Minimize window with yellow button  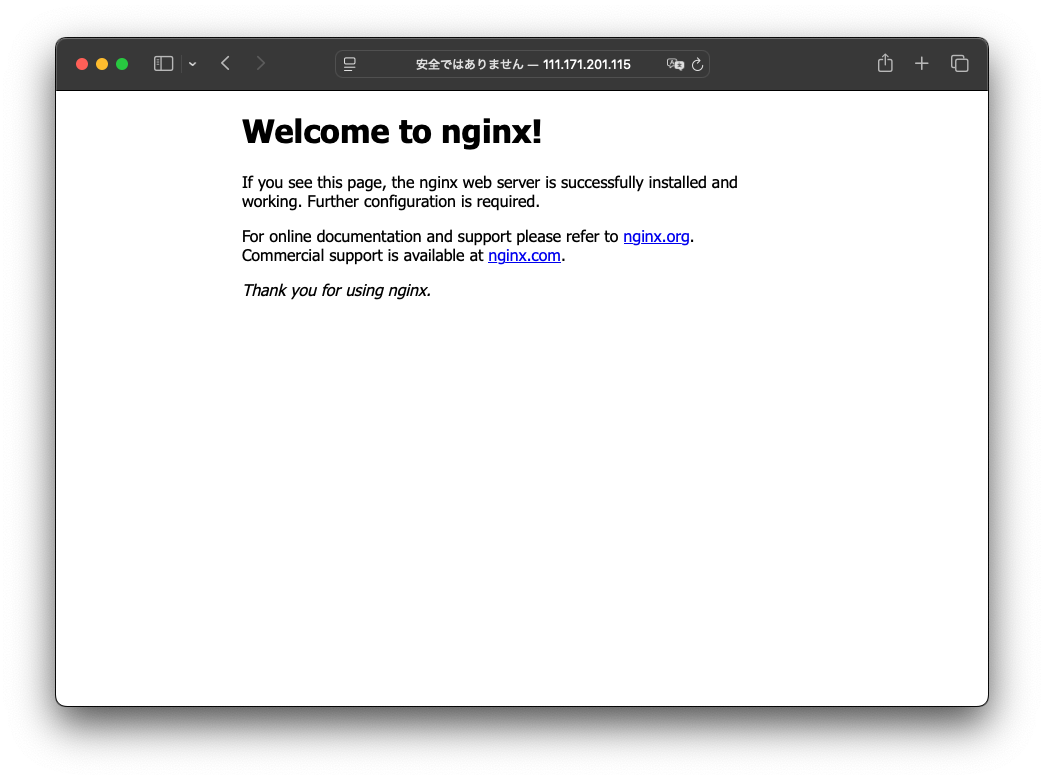coord(101,63)
